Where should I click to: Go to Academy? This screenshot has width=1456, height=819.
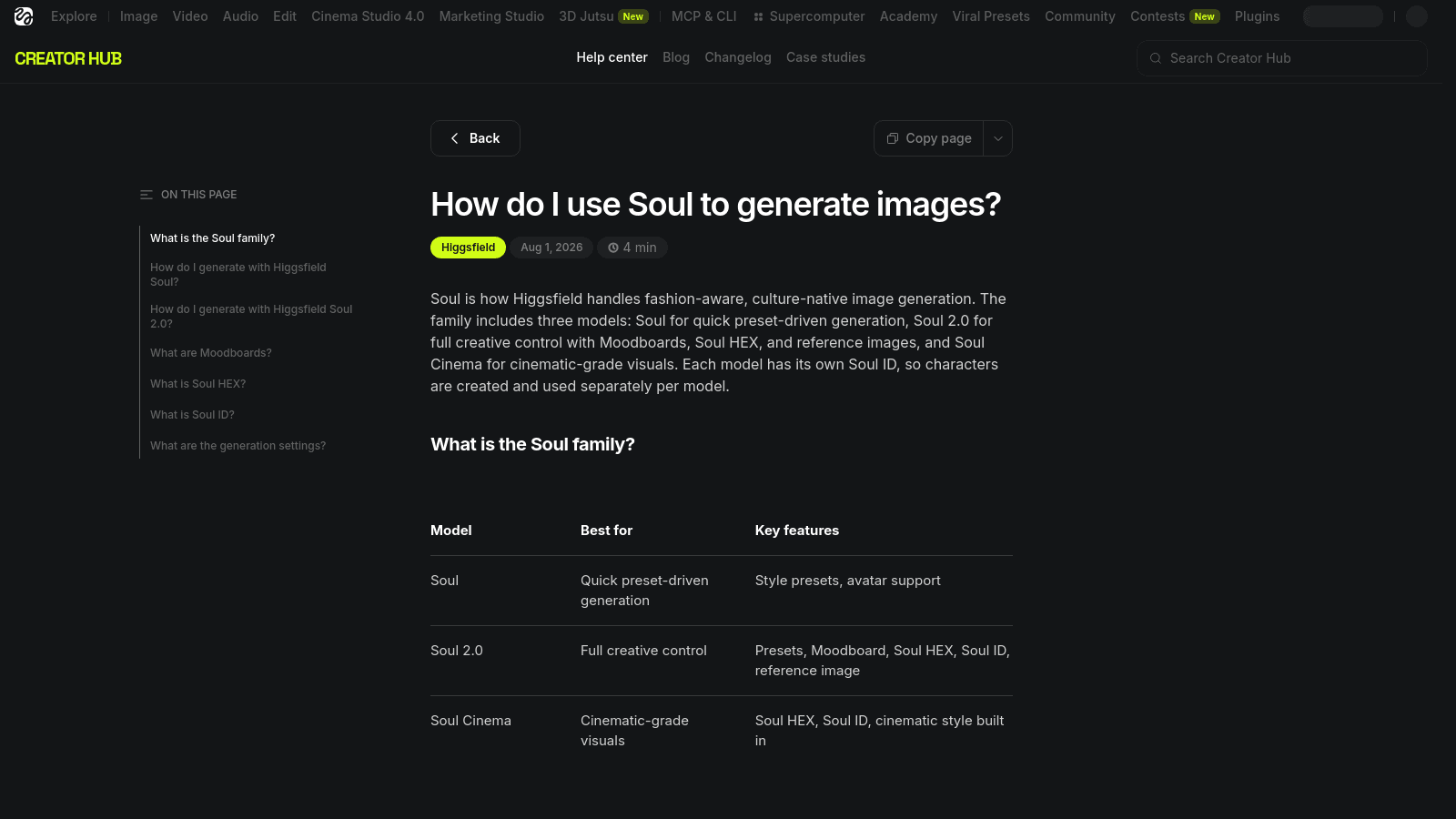(x=908, y=16)
